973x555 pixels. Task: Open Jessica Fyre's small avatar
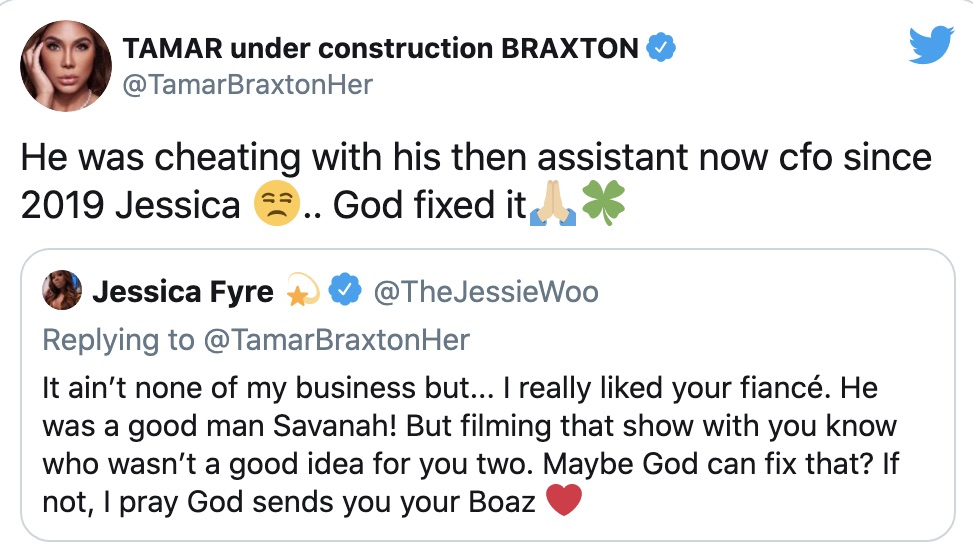[x=62, y=292]
